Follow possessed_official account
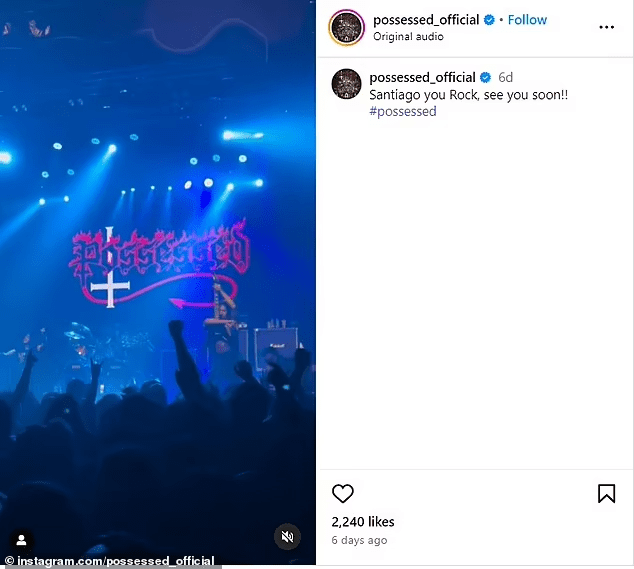The image size is (634, 569). (x=527, y=20)
